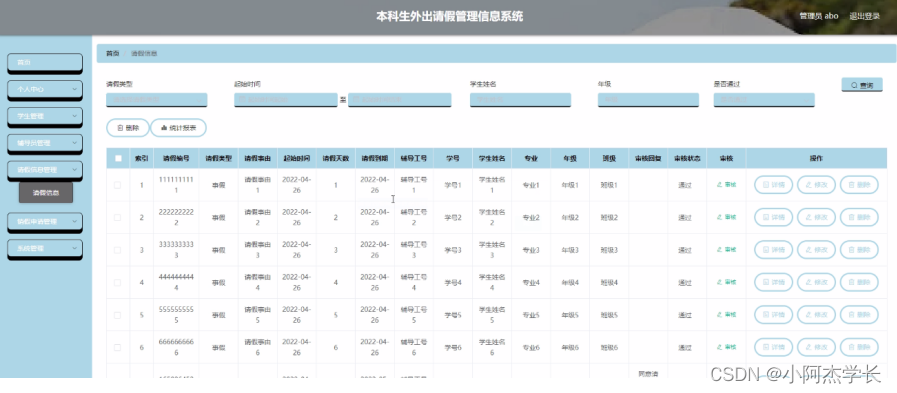
Task: Focus the 学生姓名 search input
Action: tap(520, 100)
